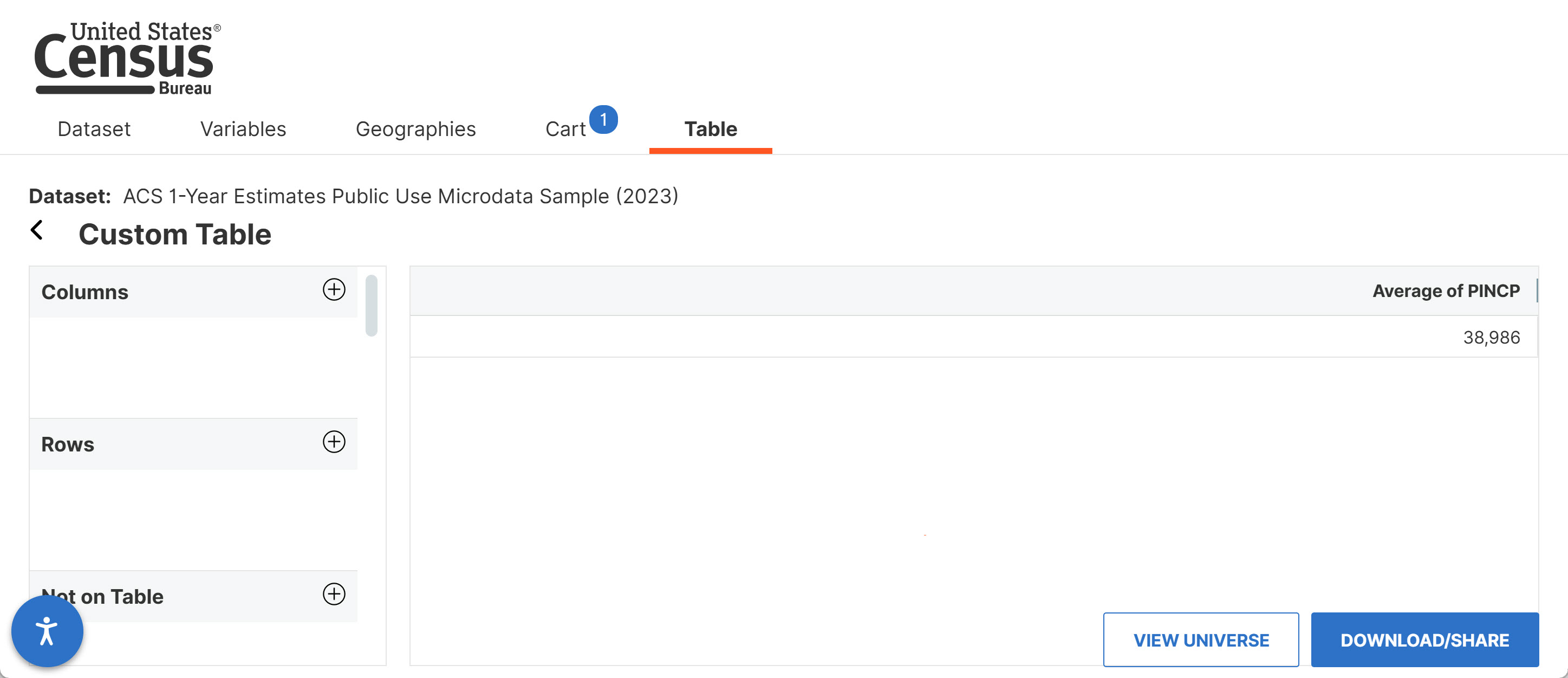
Task: Click the Download/Share button
Action: [x=1424, y=640]
